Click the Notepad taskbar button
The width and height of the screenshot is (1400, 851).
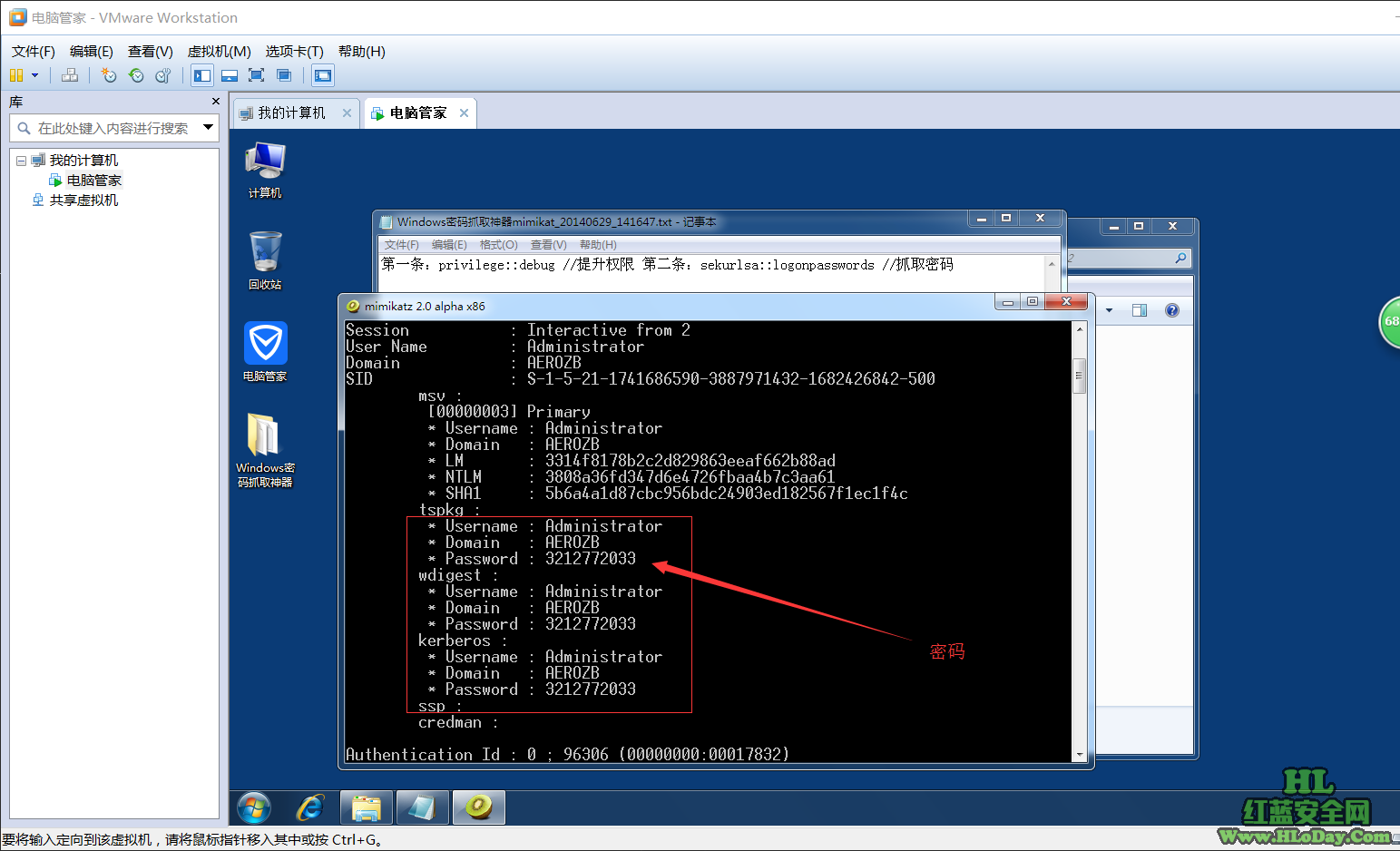422,807
